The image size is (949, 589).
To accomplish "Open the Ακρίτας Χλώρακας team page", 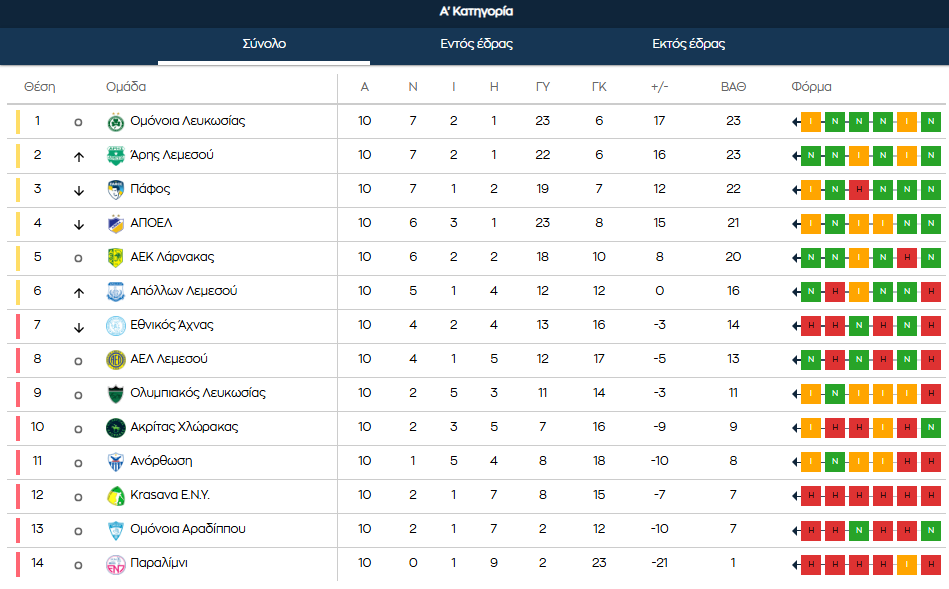I will (184, 427).
